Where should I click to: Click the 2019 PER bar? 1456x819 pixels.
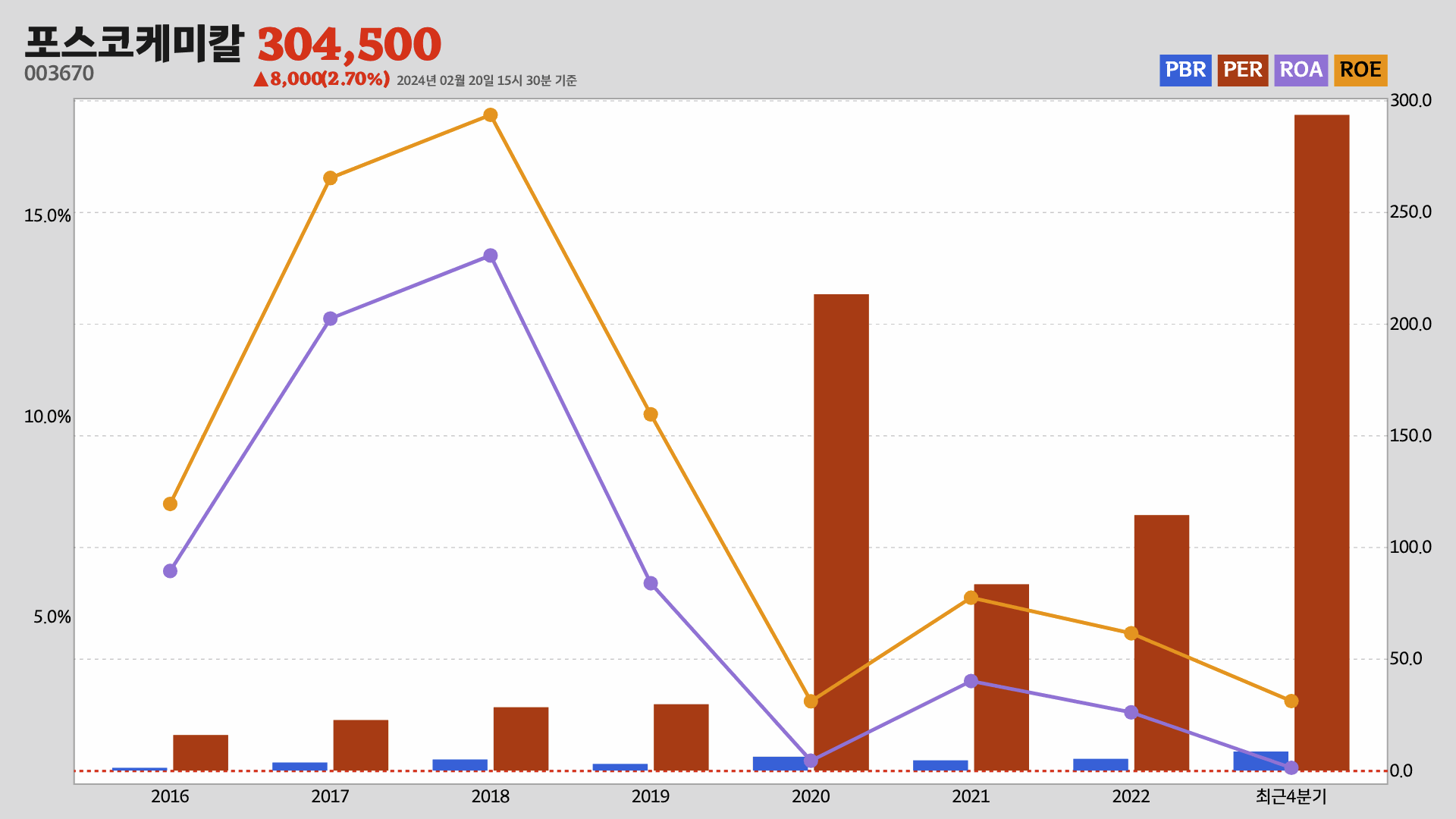pyautogui.click(x=681, y=738)
